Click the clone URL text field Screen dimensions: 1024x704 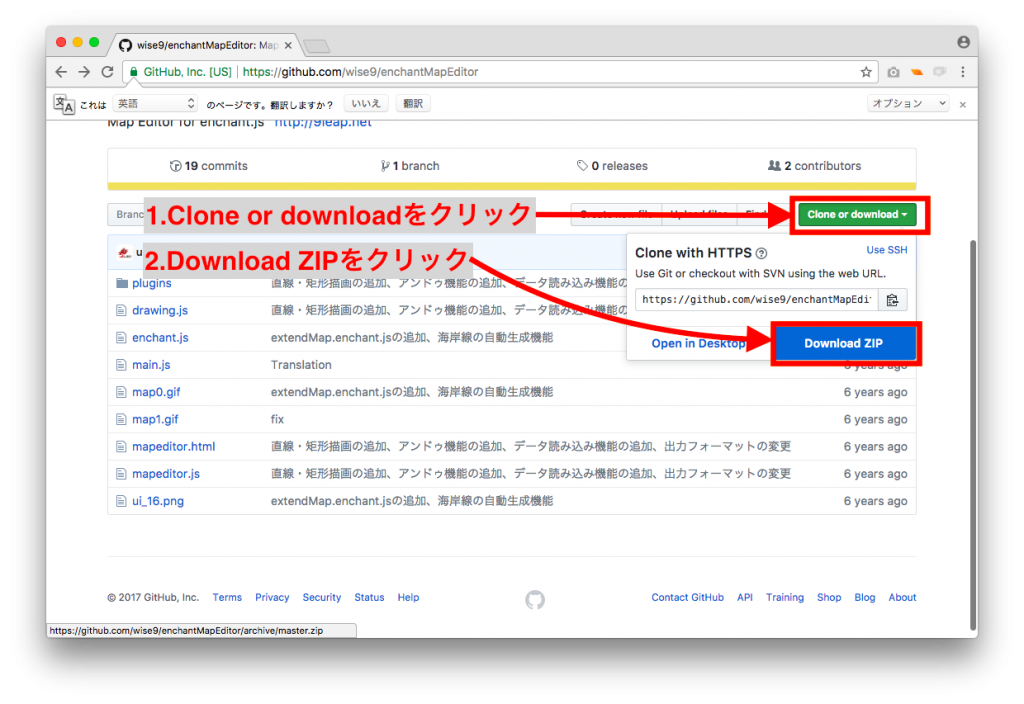(x=757, y=300)
